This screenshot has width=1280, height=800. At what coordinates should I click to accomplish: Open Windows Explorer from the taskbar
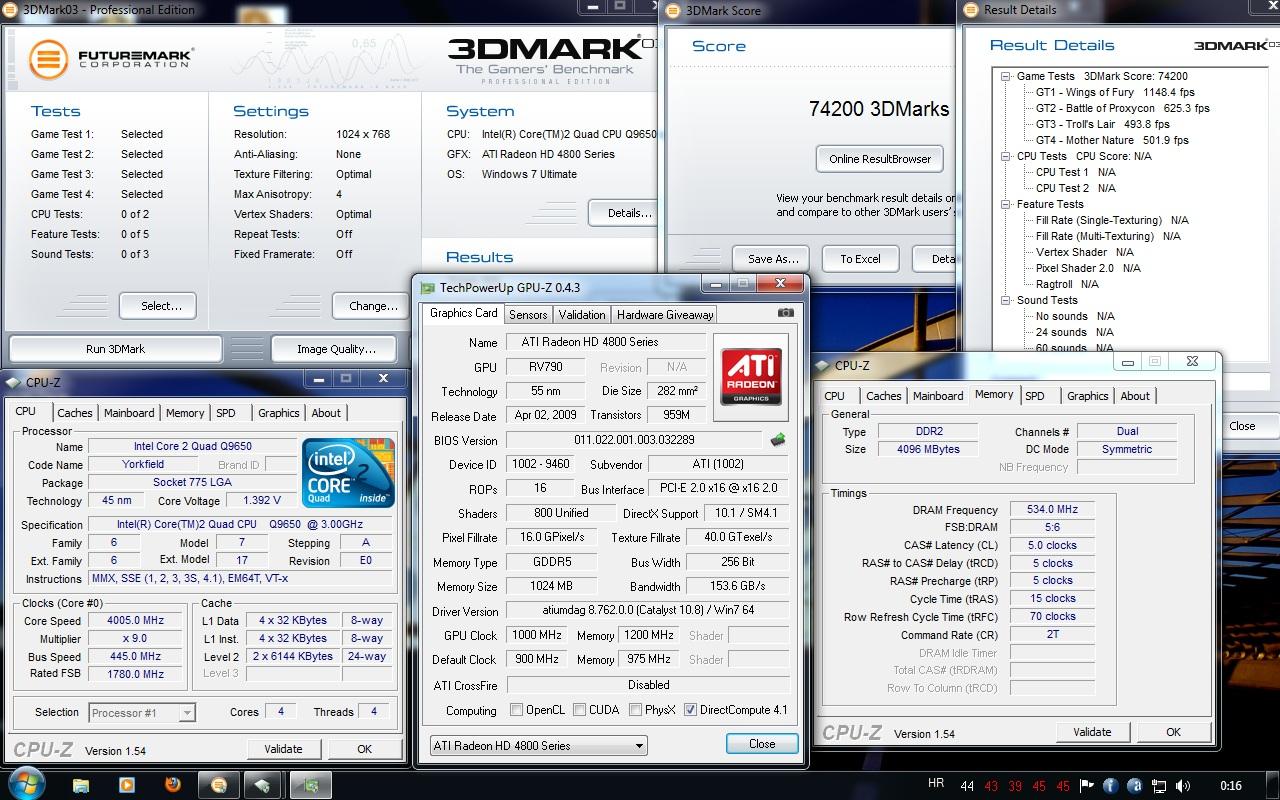point(81,785)
